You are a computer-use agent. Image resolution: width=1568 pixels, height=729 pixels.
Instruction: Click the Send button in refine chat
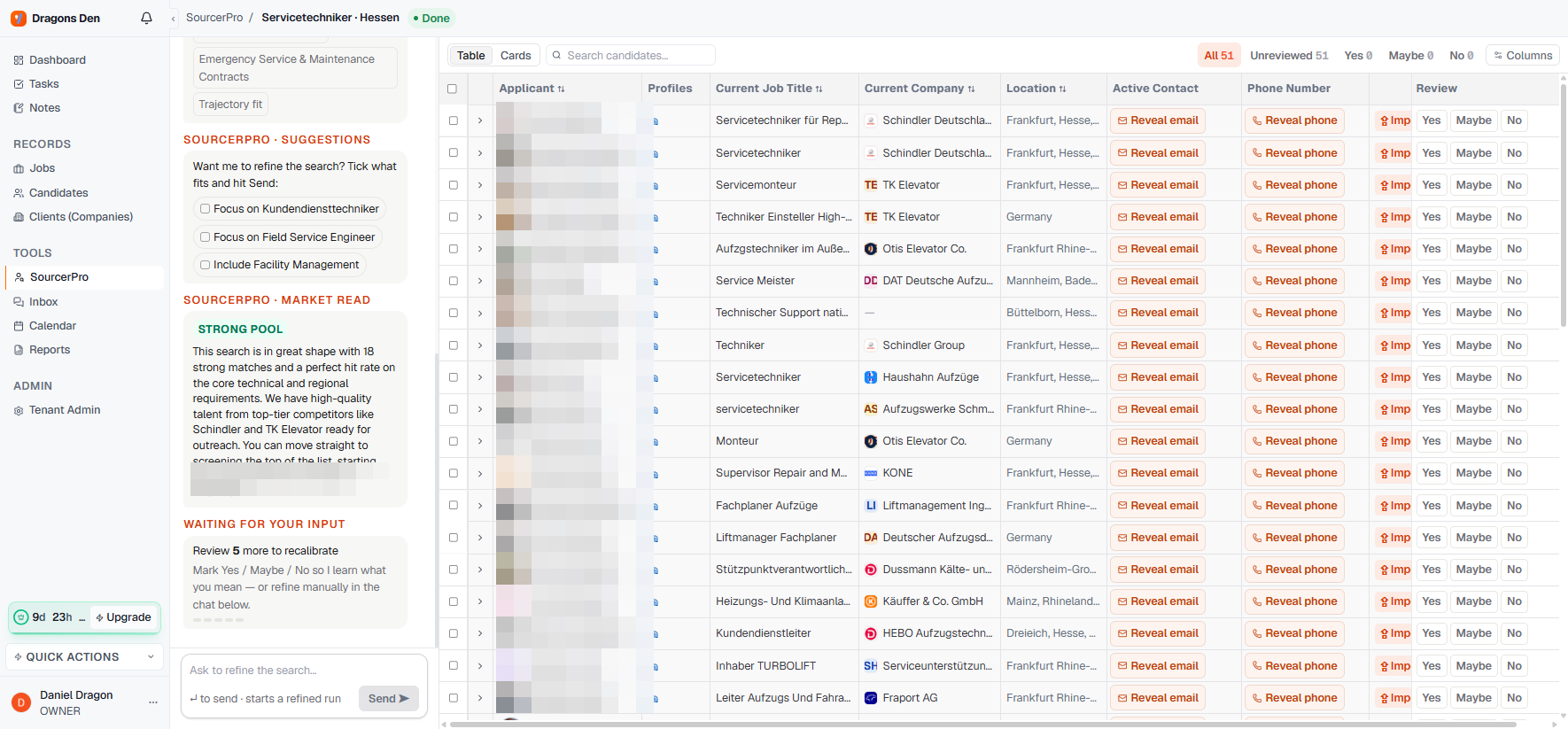tap(389, 699)
